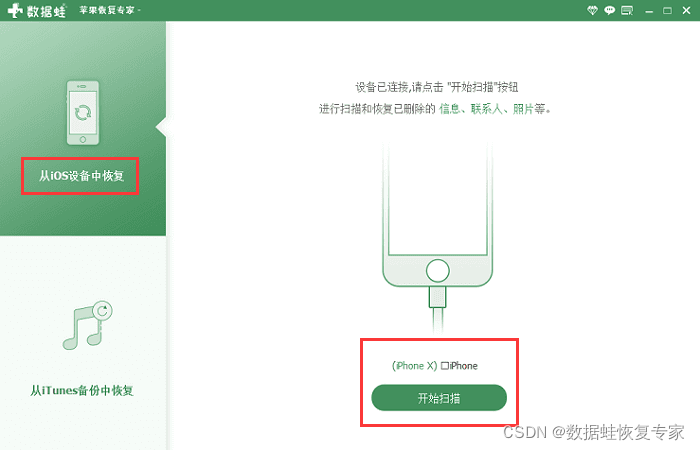Viewport: 700px width, 450px height.
Task: Switch to 从iTunes备份中恢复 tab
Action: pos(82,391)
